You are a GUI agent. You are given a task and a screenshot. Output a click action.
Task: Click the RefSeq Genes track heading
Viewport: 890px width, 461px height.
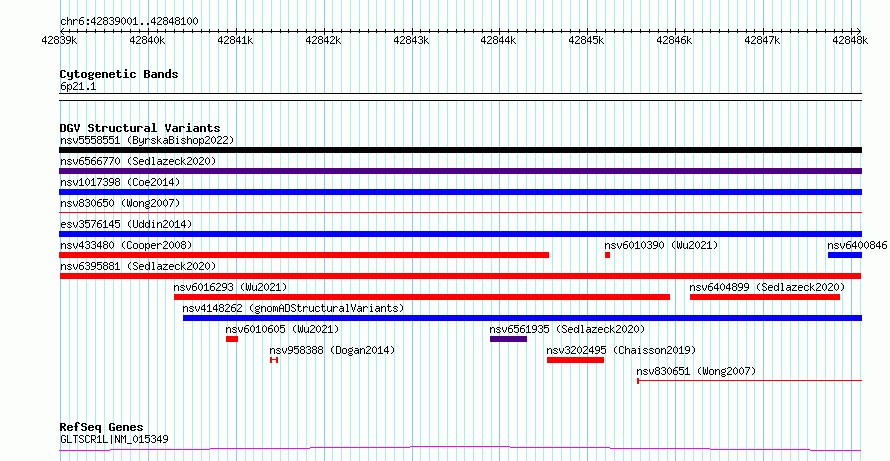click(x=102, y=427)
